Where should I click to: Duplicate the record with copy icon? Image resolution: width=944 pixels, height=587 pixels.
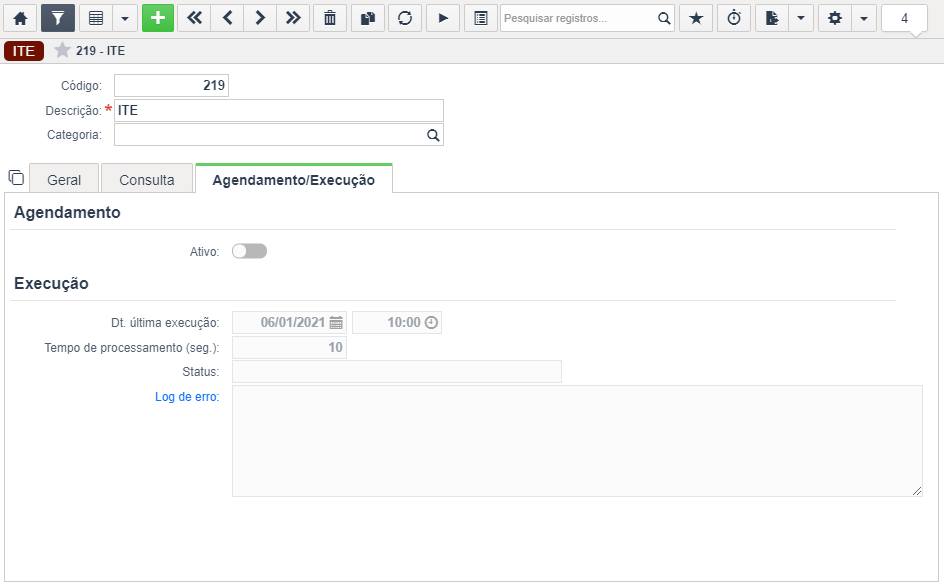click(367, 18)
